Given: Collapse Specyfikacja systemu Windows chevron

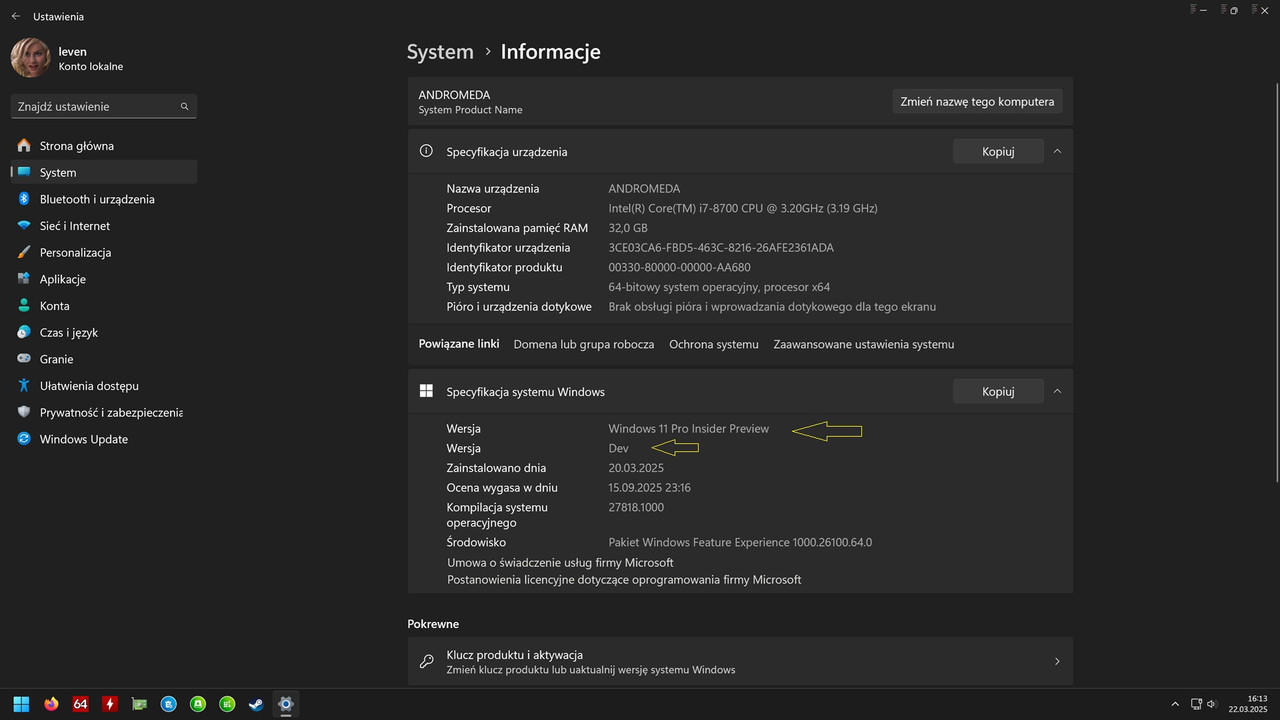Looking at the screenshot, I should coord(1057,392).
